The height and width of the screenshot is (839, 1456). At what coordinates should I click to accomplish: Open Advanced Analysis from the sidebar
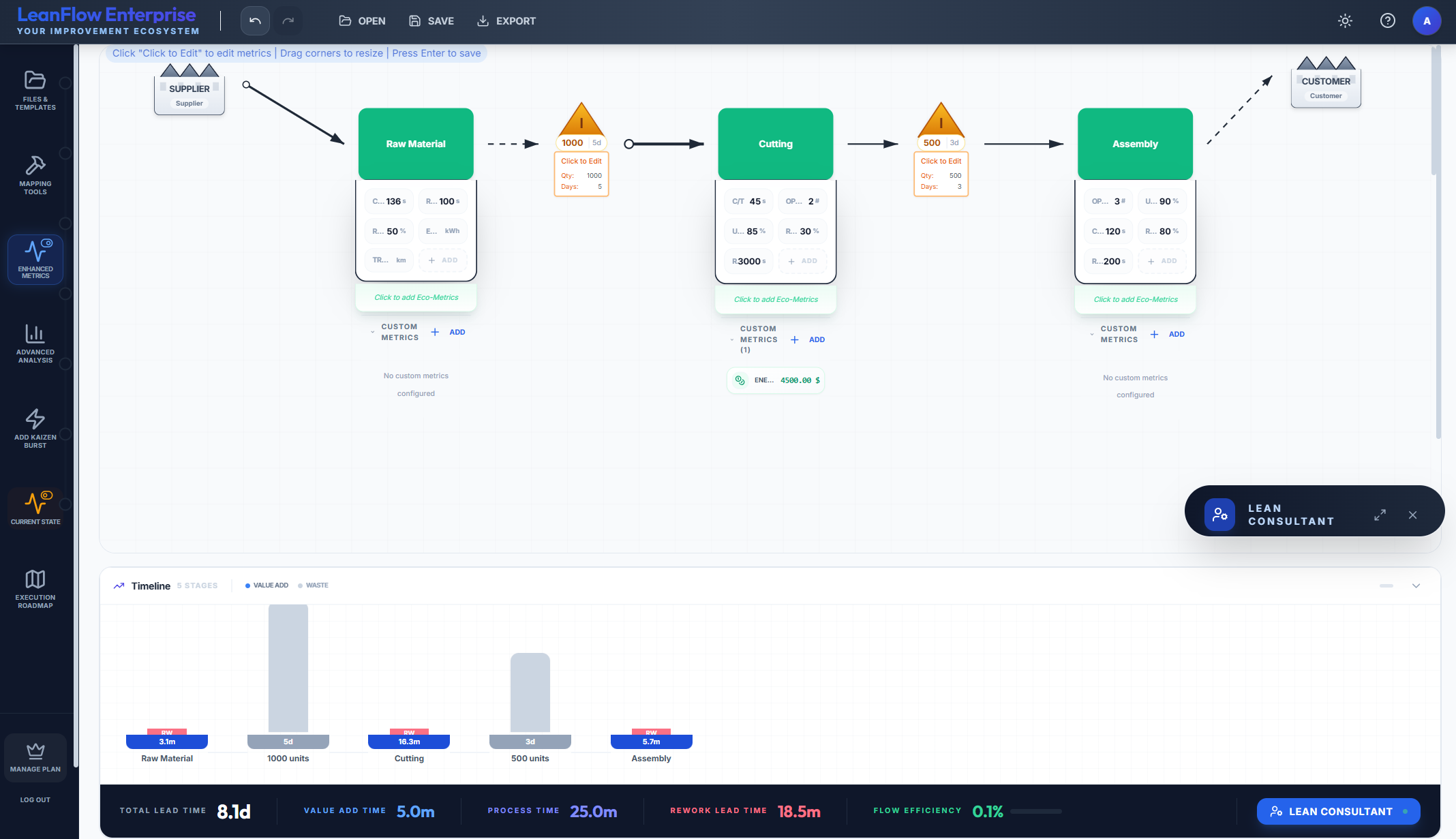(x=35, y=344)
